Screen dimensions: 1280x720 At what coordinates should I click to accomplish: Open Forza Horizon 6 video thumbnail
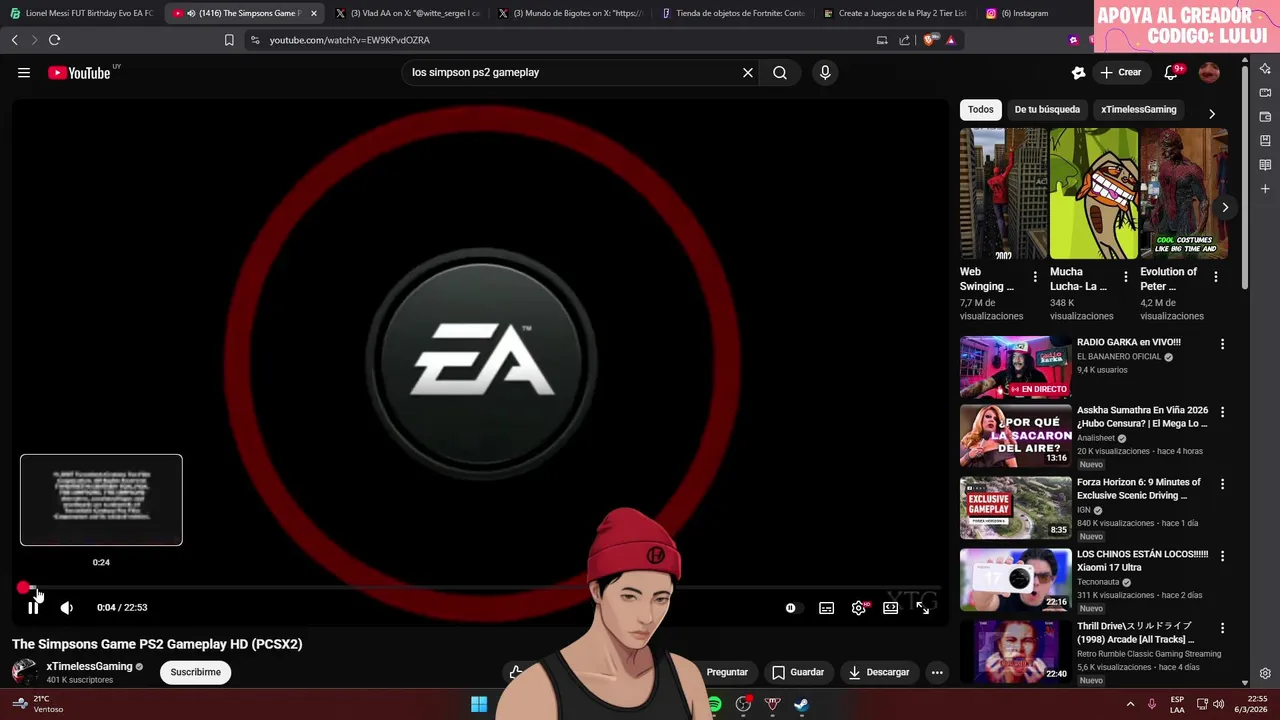[1015, 508]
